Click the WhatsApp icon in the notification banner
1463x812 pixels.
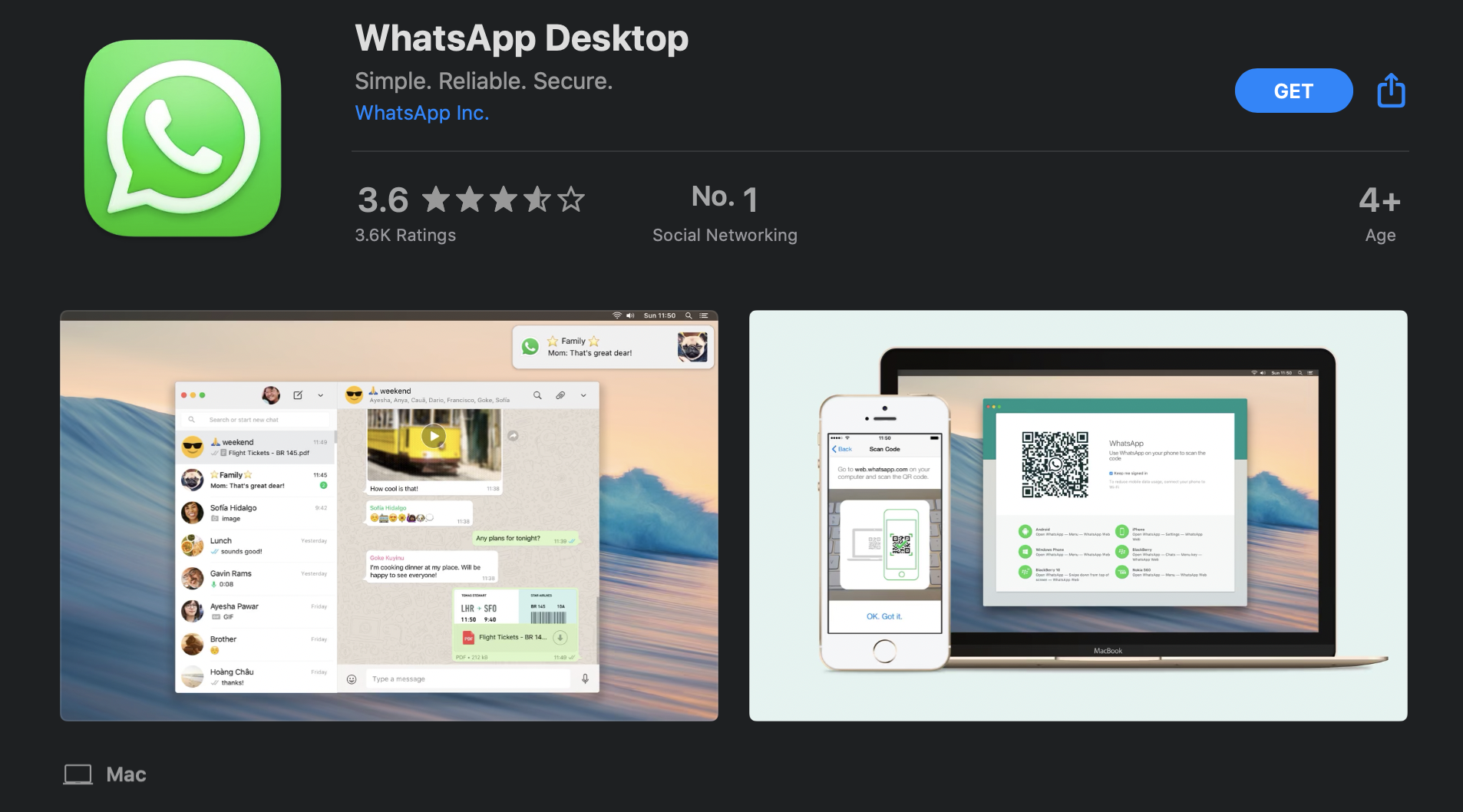pyautogui.click(x=531, y=346)
